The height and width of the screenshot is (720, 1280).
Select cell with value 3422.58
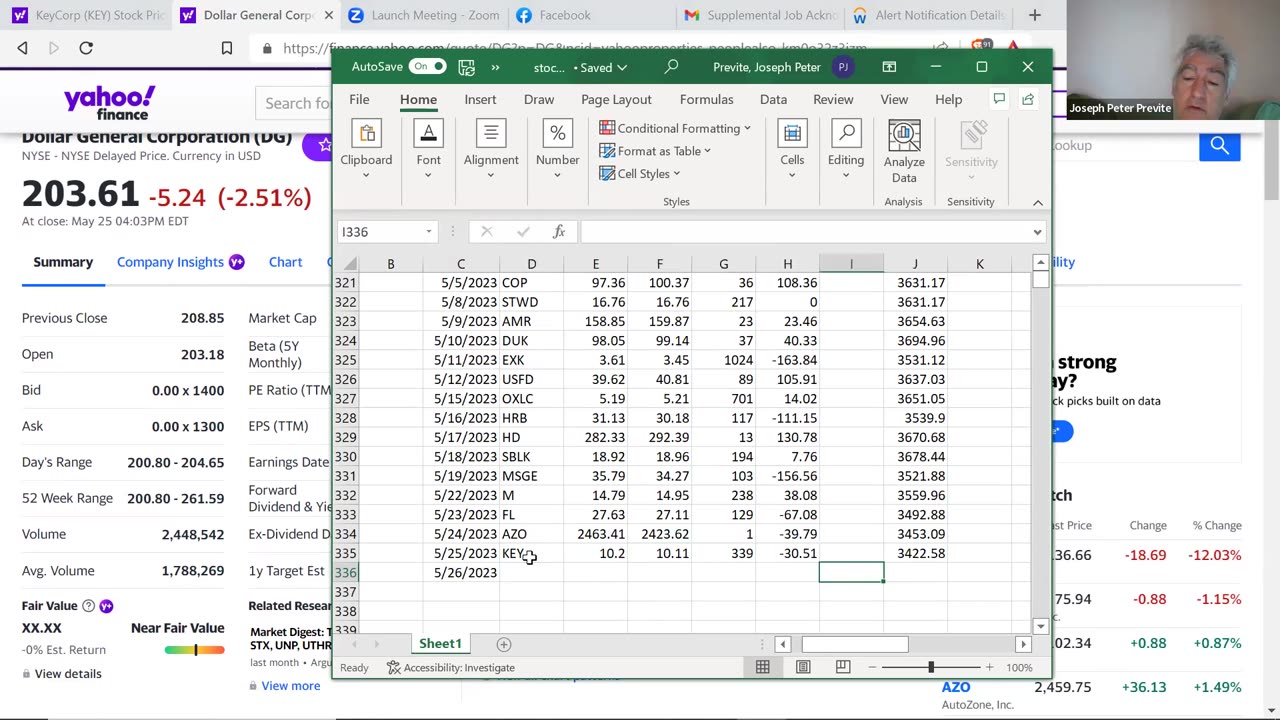(915, 553)
